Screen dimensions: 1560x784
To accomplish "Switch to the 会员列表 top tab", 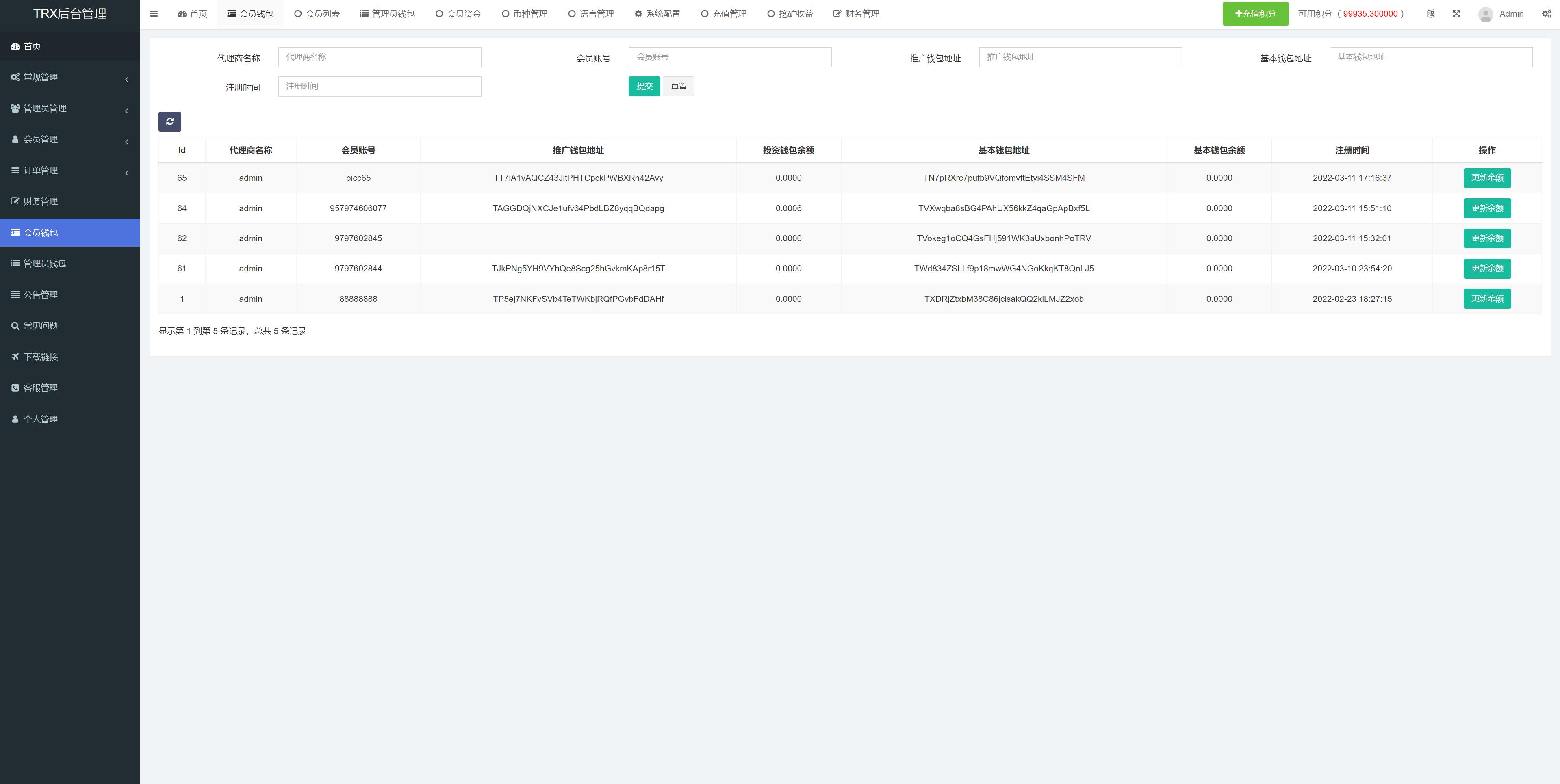I will click(317, 13).
